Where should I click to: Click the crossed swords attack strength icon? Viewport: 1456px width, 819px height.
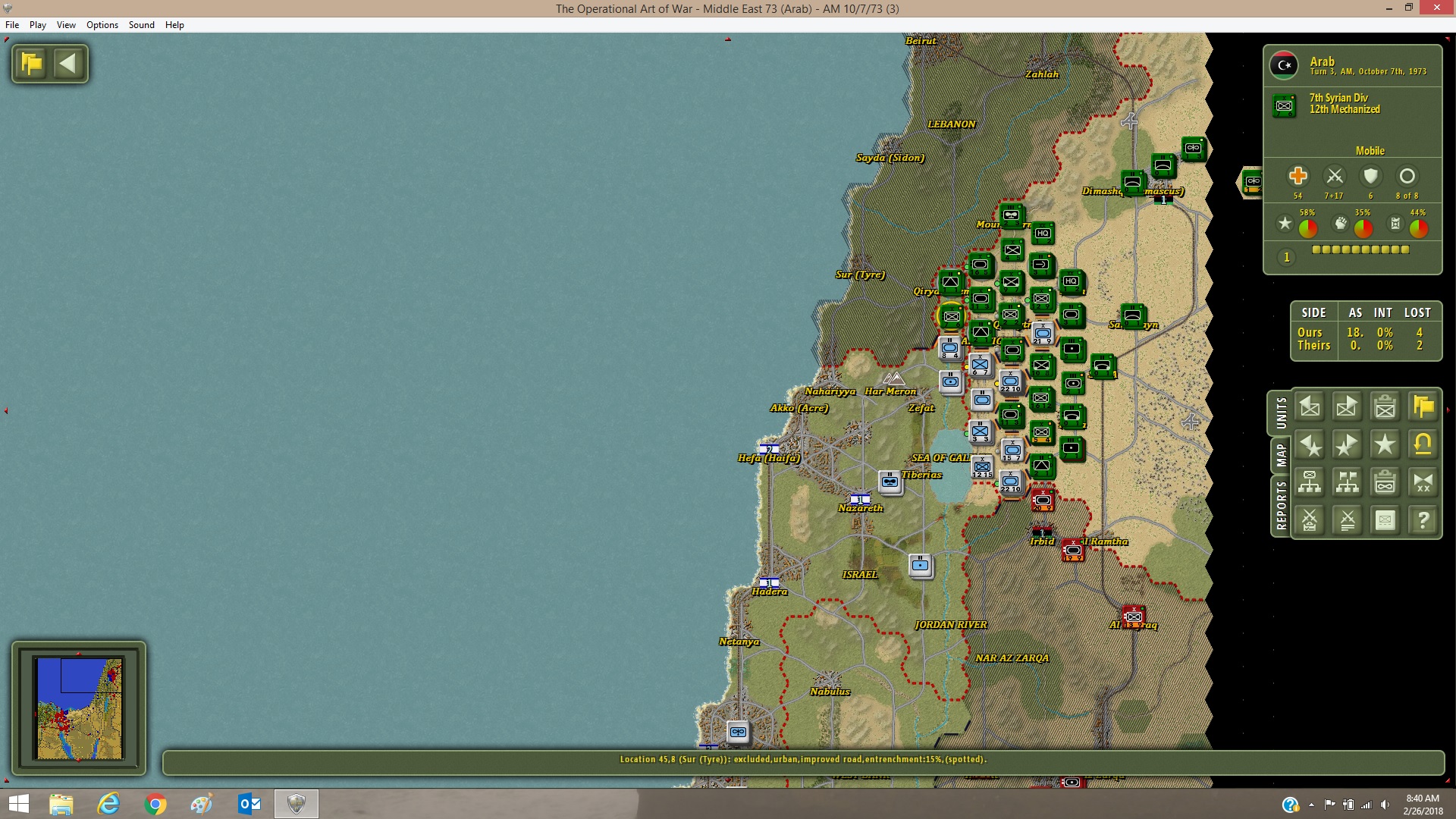coord(1334,176)
